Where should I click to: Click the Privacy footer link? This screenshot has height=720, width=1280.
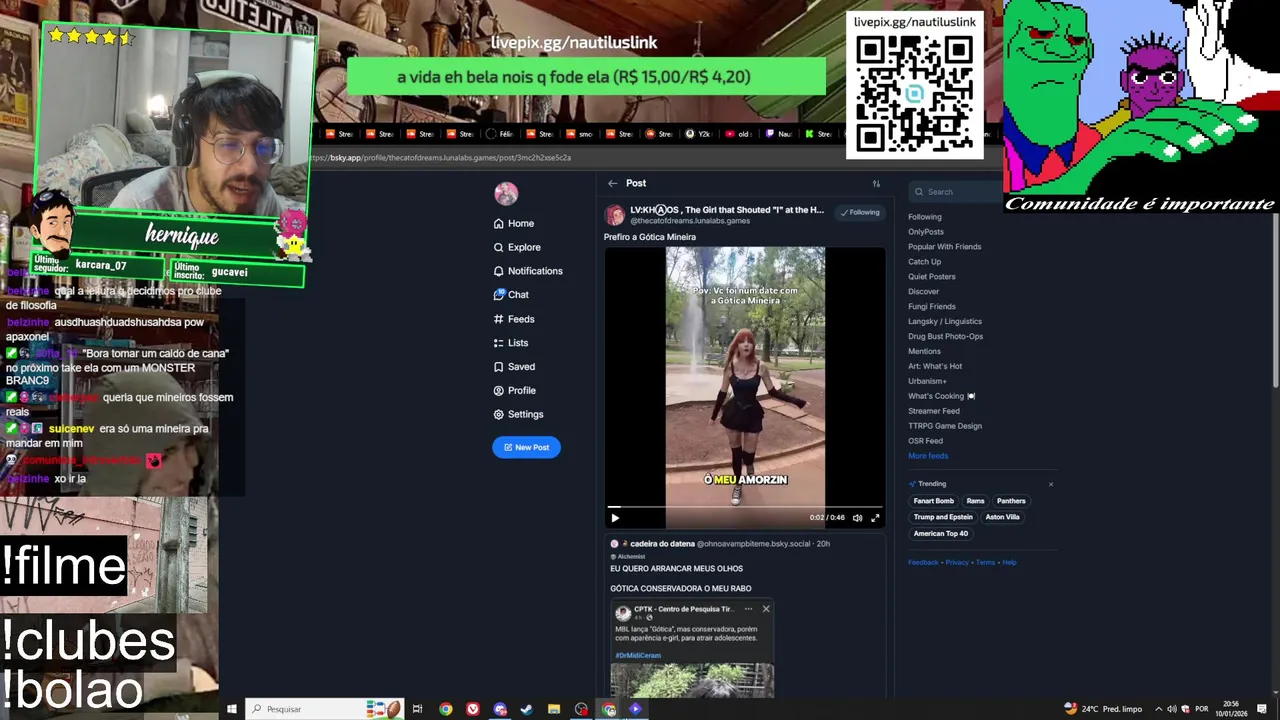[957, 562]
